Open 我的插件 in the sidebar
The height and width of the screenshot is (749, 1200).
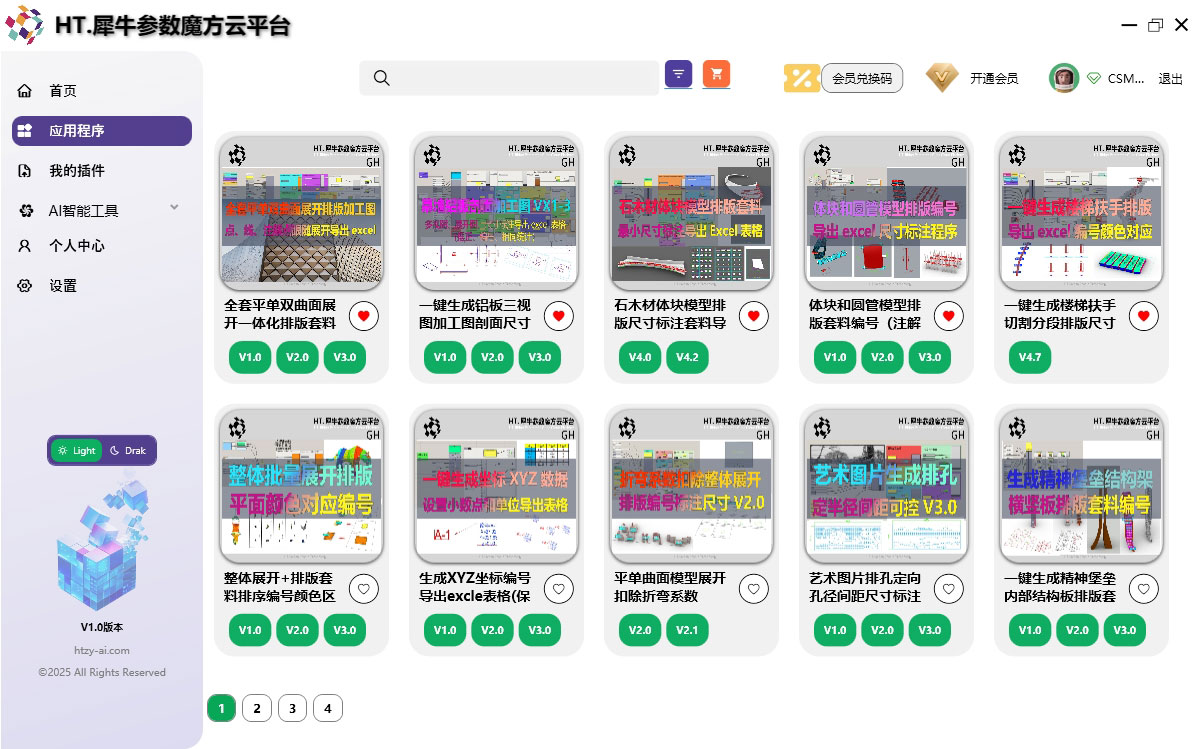[x=76, y=171]
